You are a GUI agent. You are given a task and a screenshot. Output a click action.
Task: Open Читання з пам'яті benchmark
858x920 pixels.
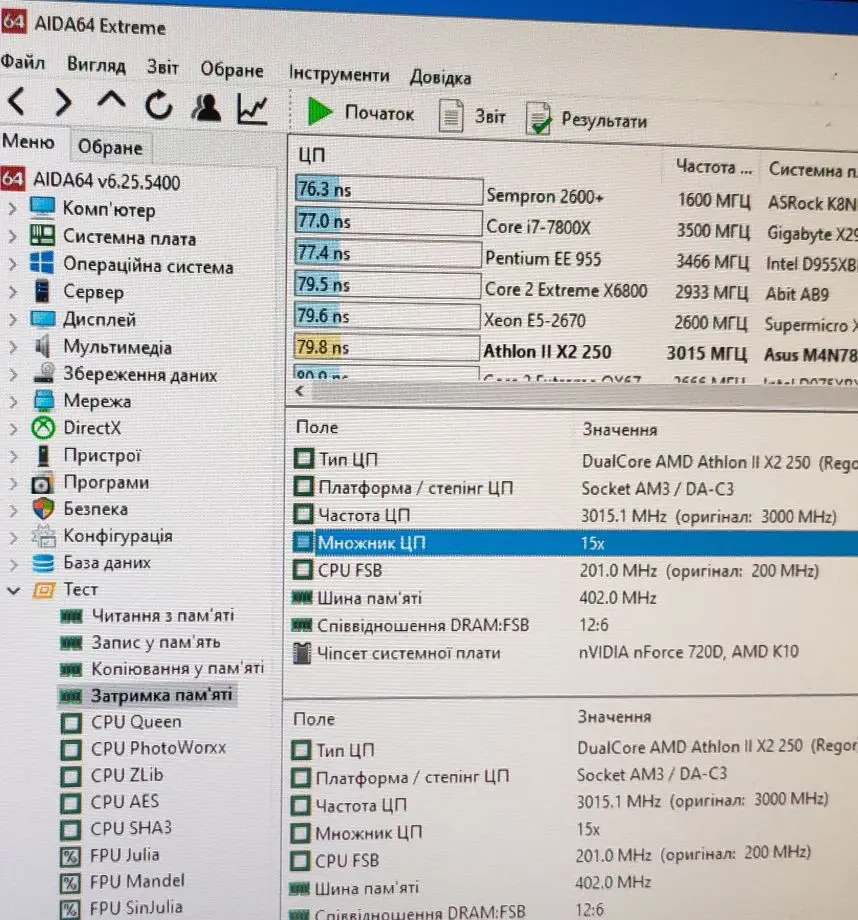point(147,615)
